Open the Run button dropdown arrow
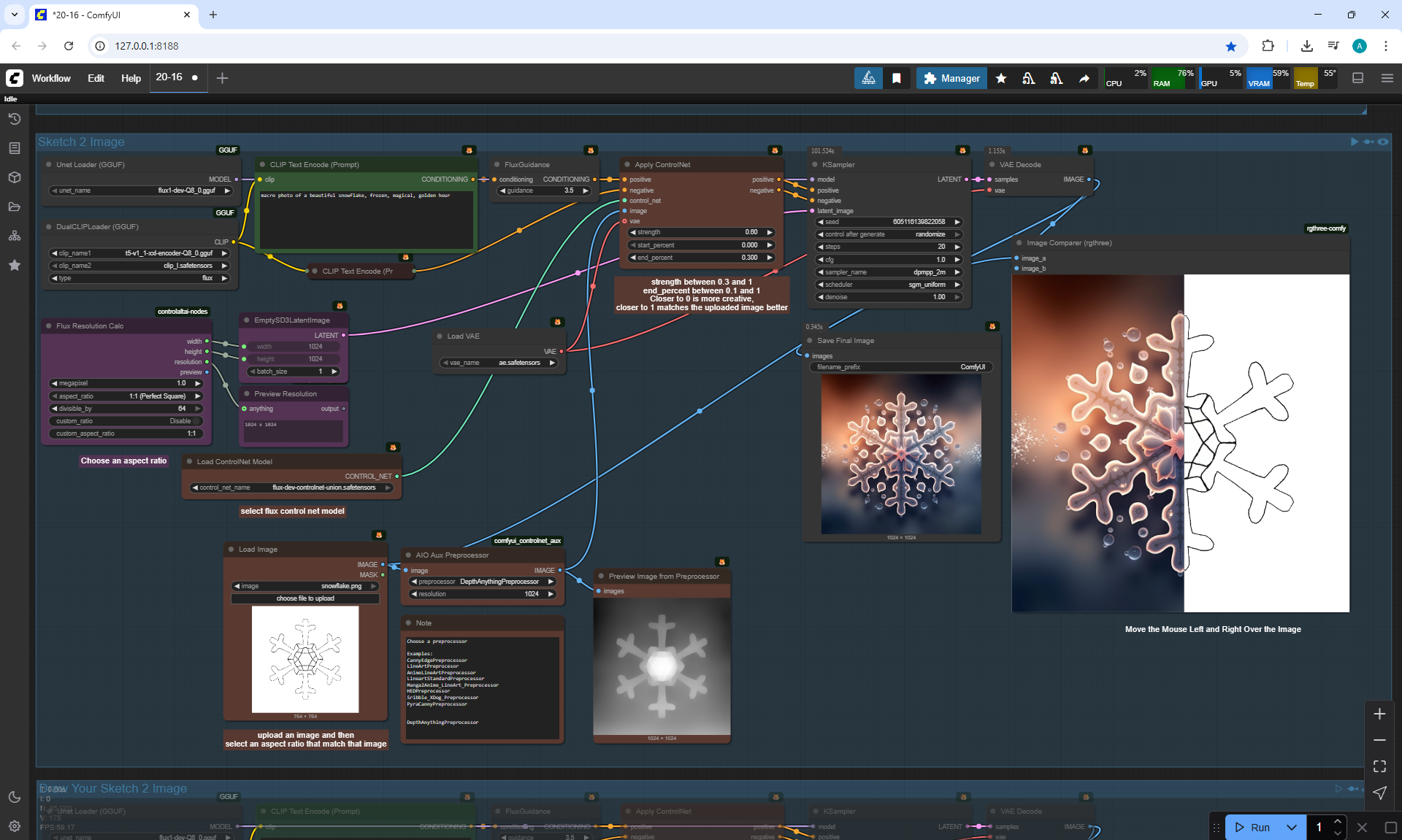 (x=1292, y=827)
